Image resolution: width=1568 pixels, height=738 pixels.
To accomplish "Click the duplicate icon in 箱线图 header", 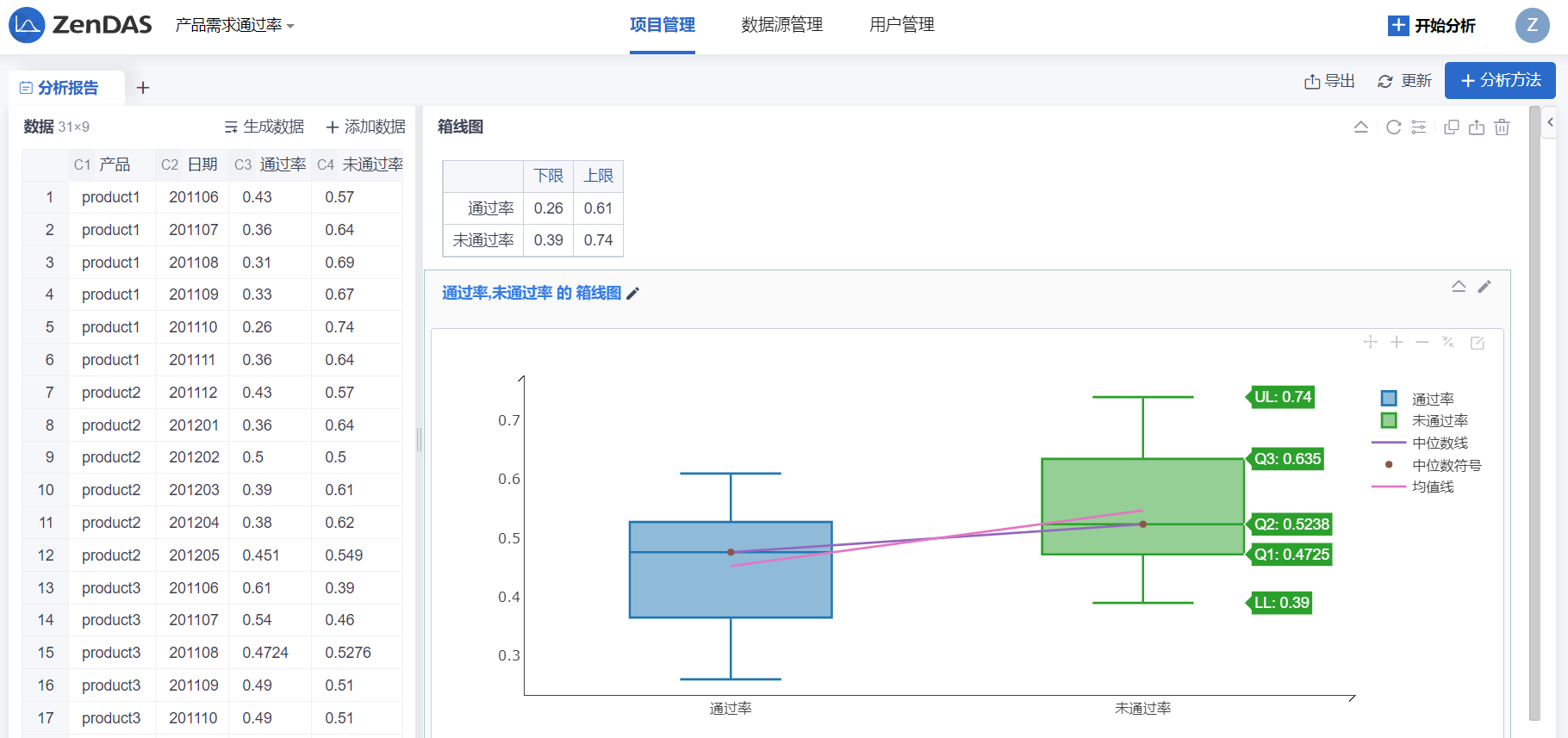I will [1452, 127].
